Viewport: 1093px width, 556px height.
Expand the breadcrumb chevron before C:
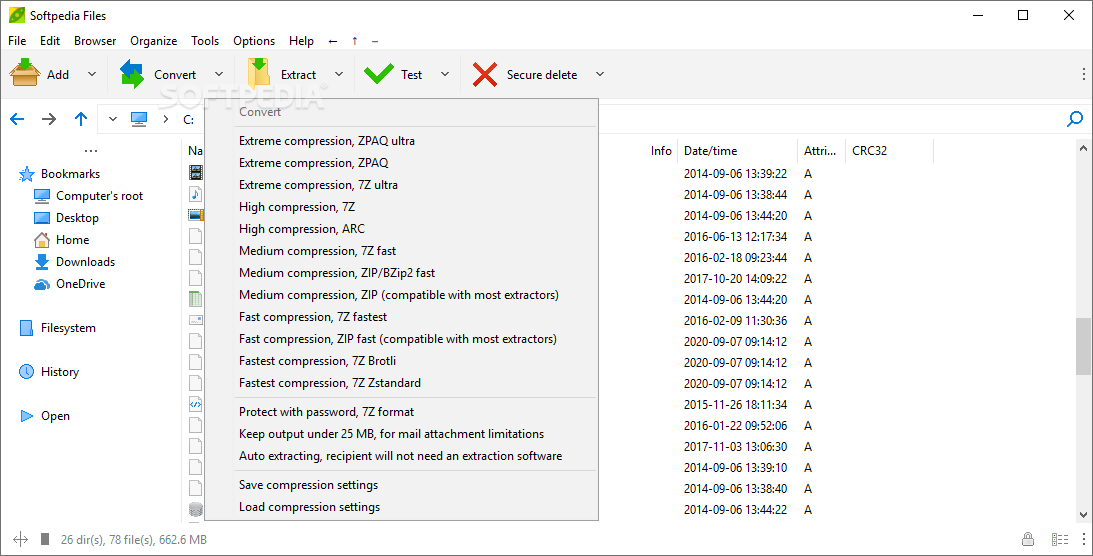pyautogui.click(x=166, y=119)
